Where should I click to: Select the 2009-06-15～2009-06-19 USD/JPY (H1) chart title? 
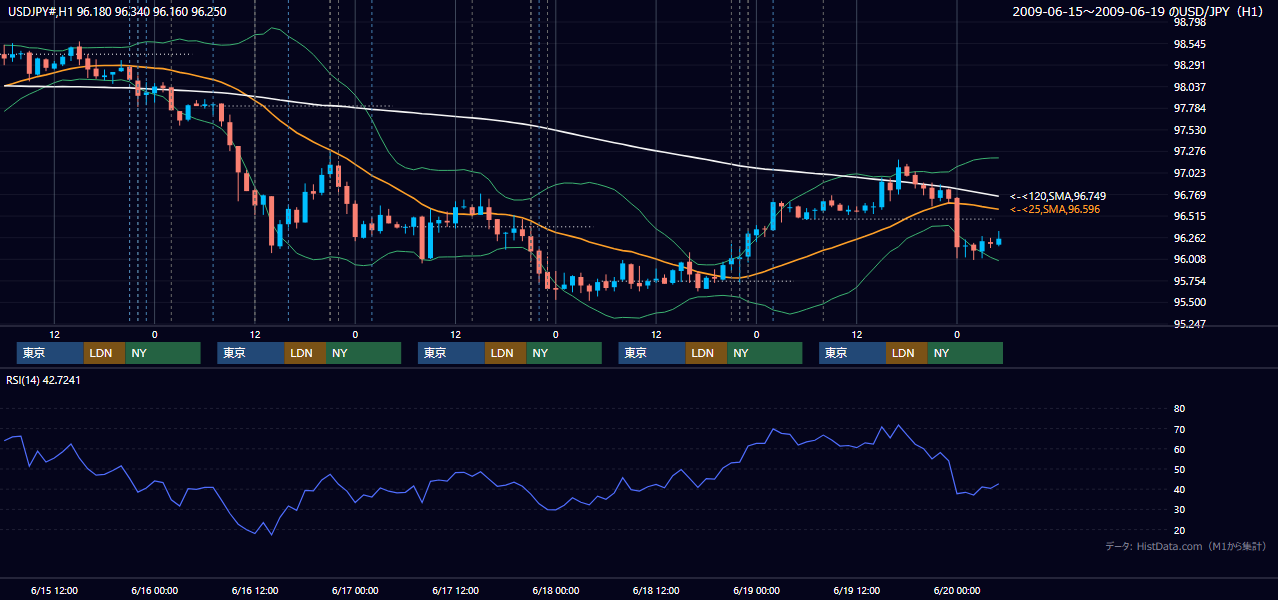point(1140,11)
